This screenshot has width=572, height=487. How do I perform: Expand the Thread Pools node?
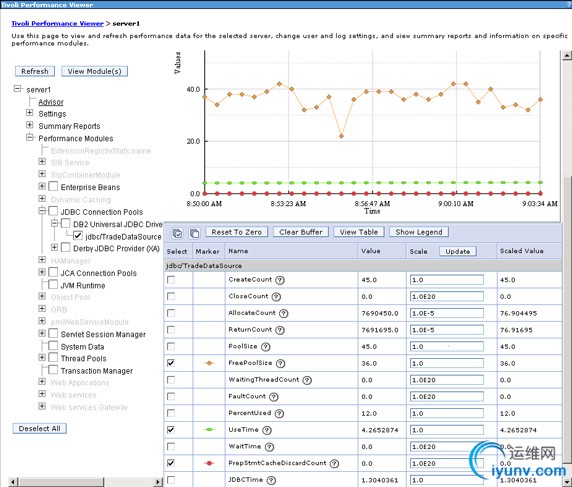point(42,357)
